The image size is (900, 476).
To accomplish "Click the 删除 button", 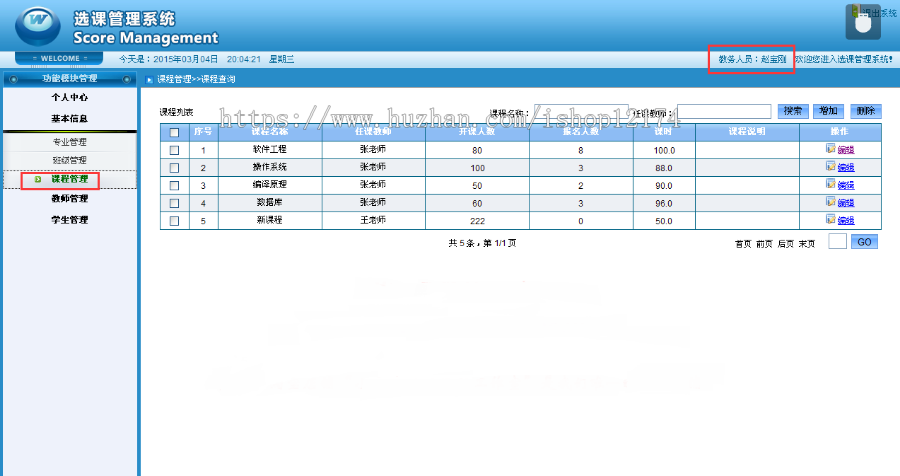I will 866,111.
